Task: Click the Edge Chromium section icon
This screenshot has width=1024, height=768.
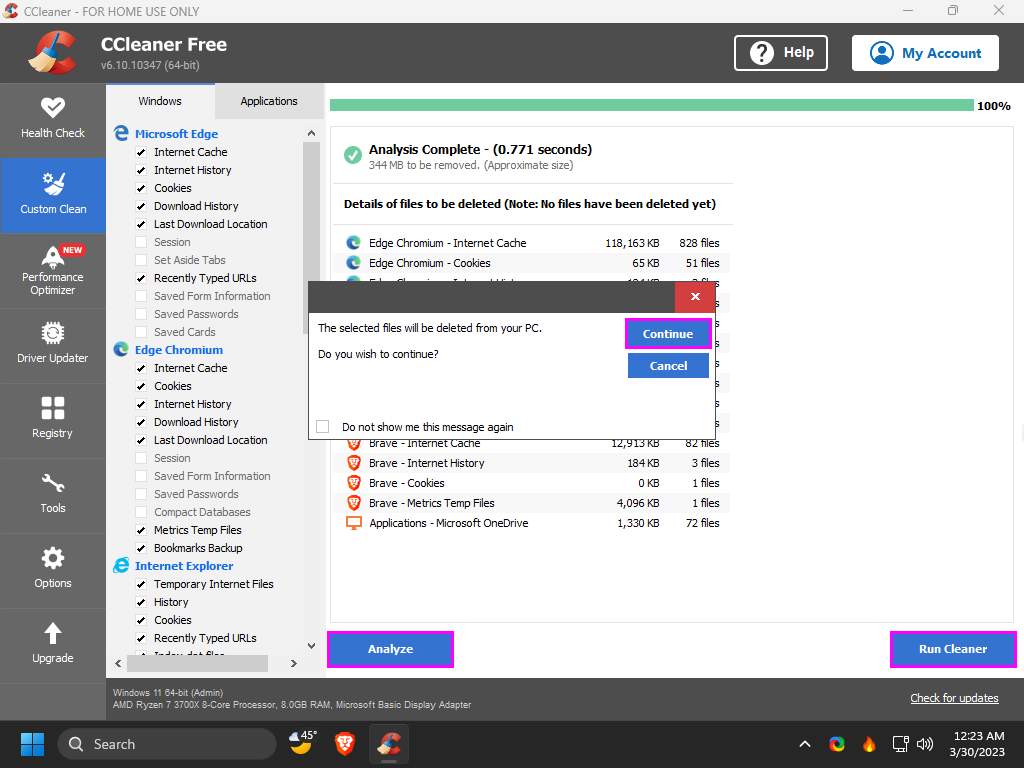Action: 121,349
